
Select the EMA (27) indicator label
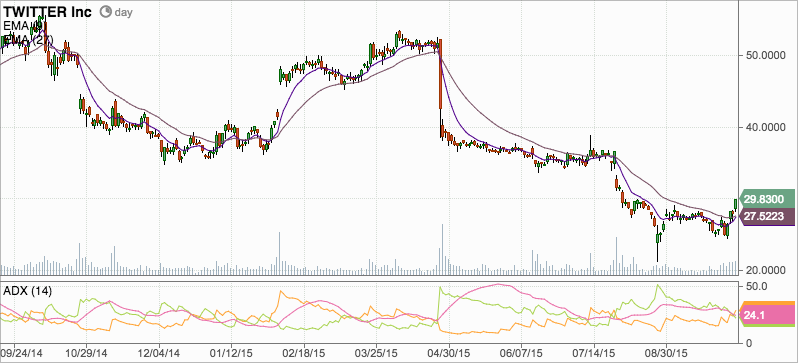pyautogui.click(x=28, y=39)
